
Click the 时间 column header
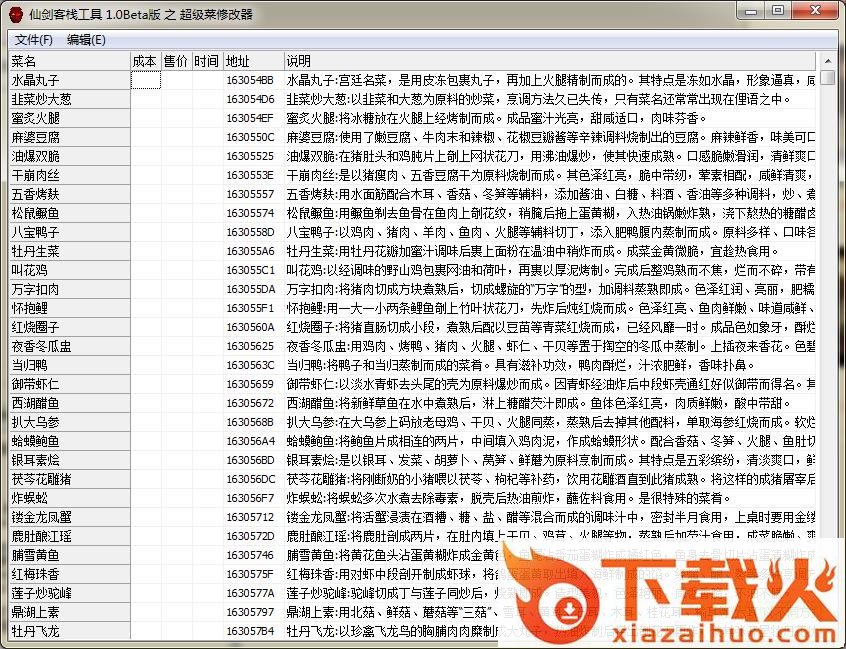click(206, 61)
